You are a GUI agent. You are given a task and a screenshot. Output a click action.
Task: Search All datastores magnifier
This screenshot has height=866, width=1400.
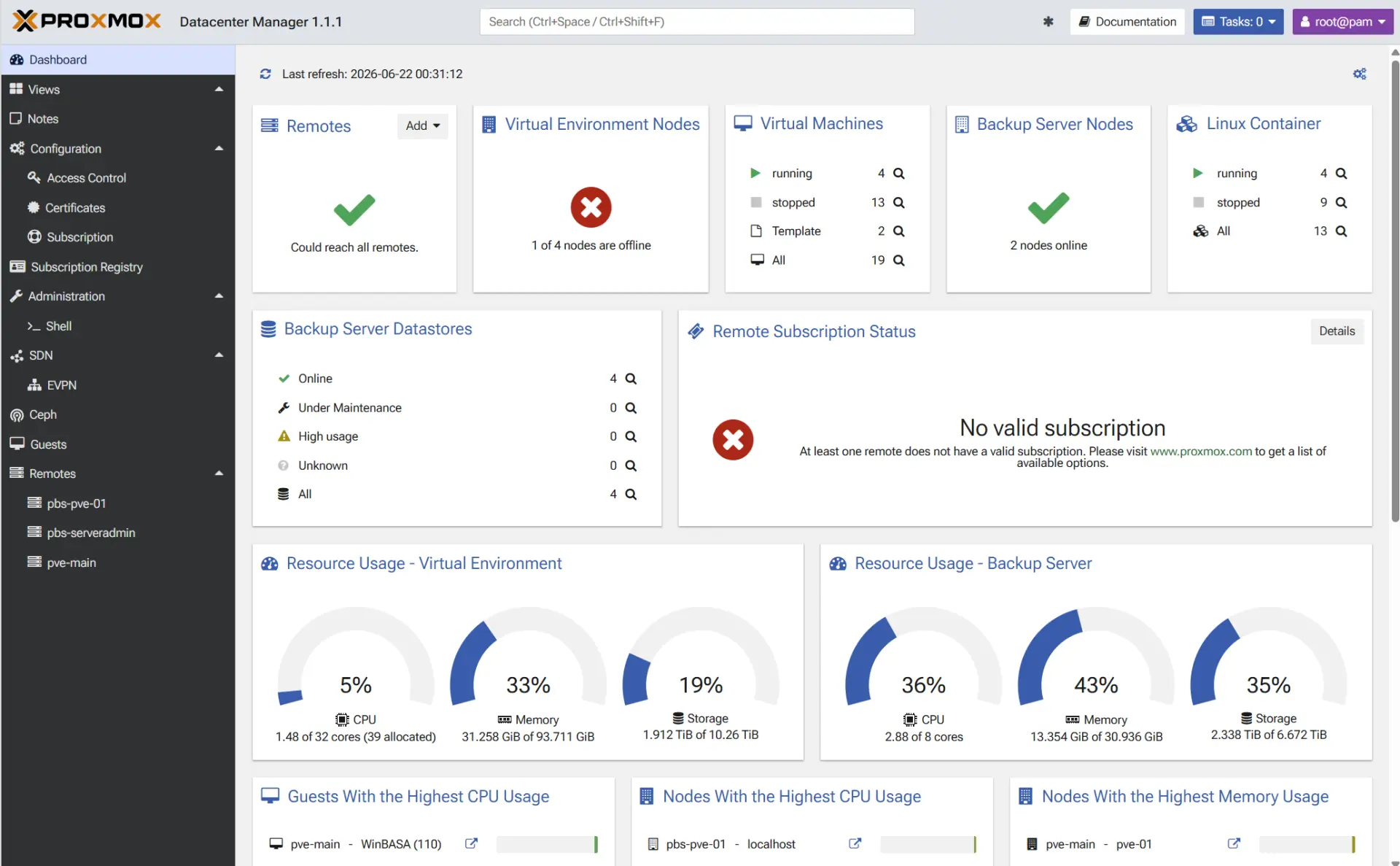631,494
